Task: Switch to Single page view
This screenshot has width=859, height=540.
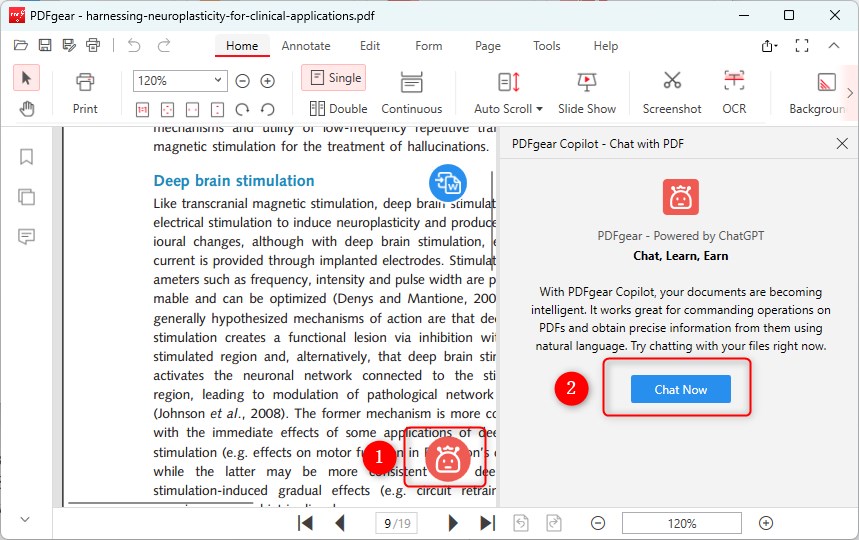Action: coord(334,78)
